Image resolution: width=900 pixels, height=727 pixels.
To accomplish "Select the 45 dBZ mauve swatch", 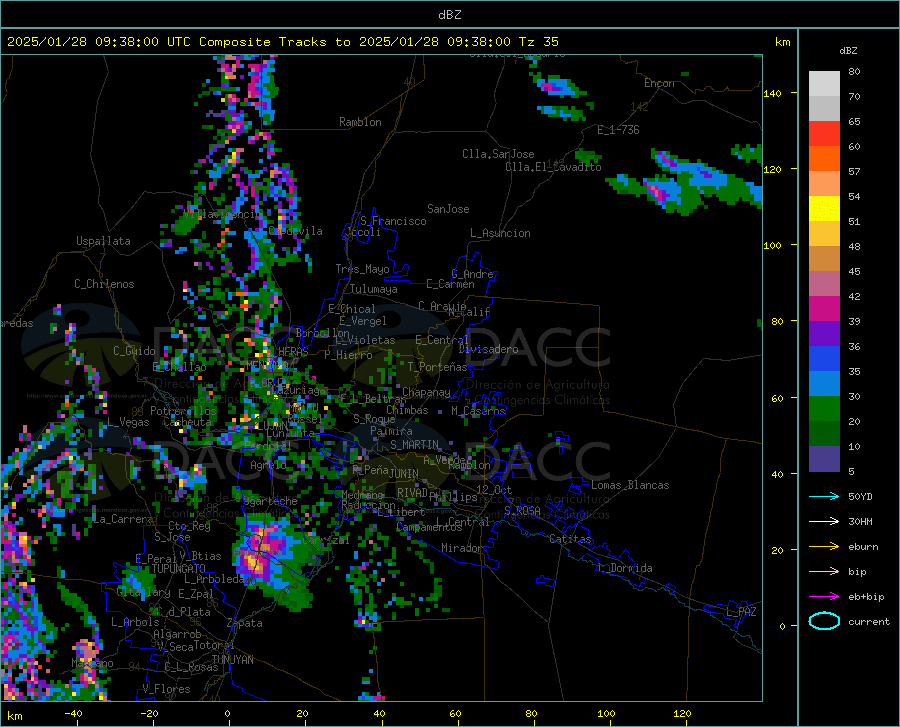I will tap(824, 283).
